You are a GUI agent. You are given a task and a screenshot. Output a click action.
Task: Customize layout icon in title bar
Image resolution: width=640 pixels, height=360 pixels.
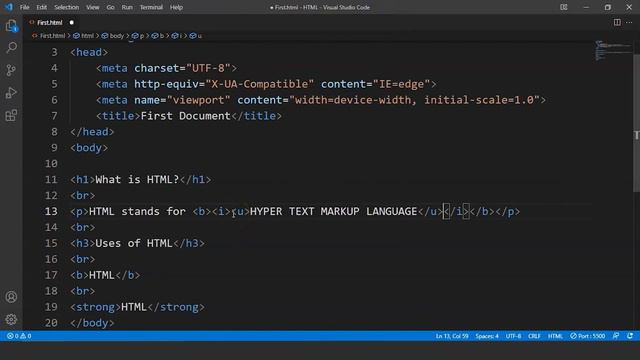(564, 7)
